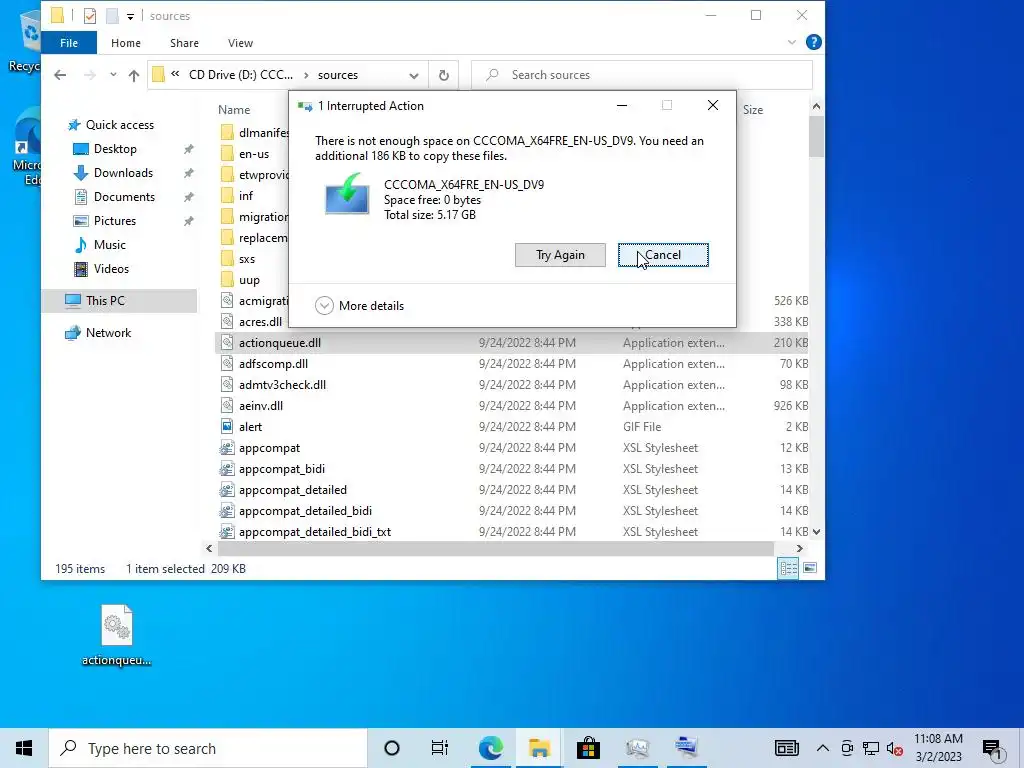
Task: Click the aeinv.dll file icon
Action: click(227, 406)
